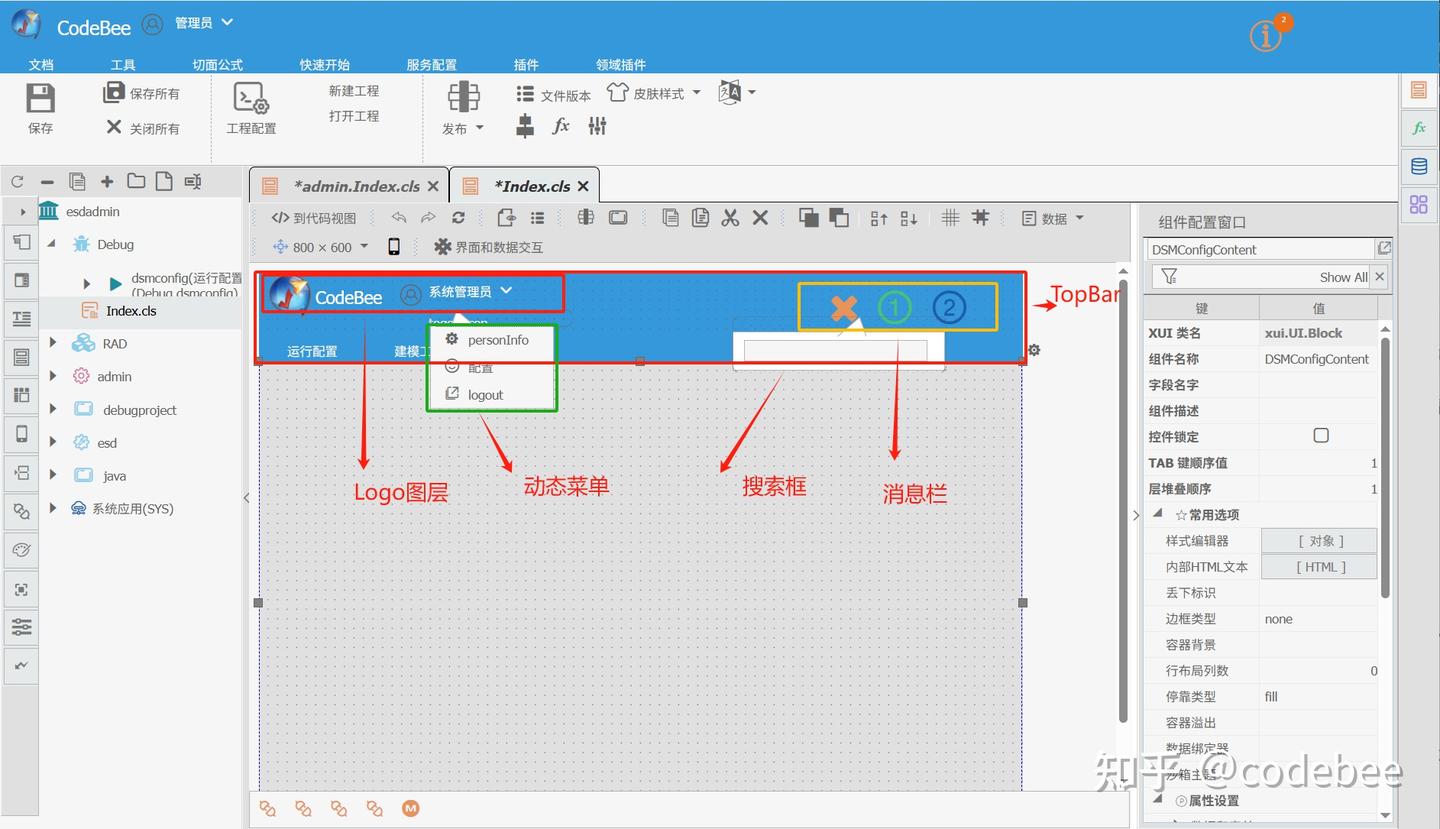Click the send-to-back icon
Image resolution: width=1440 pixels, height=829 pixels.
point(839,218)
